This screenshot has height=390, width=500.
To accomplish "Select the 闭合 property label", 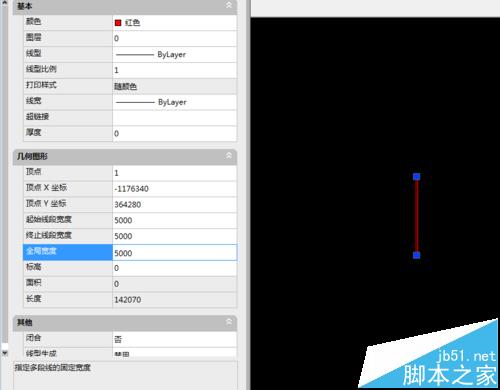I will click(x=33, y=338).
